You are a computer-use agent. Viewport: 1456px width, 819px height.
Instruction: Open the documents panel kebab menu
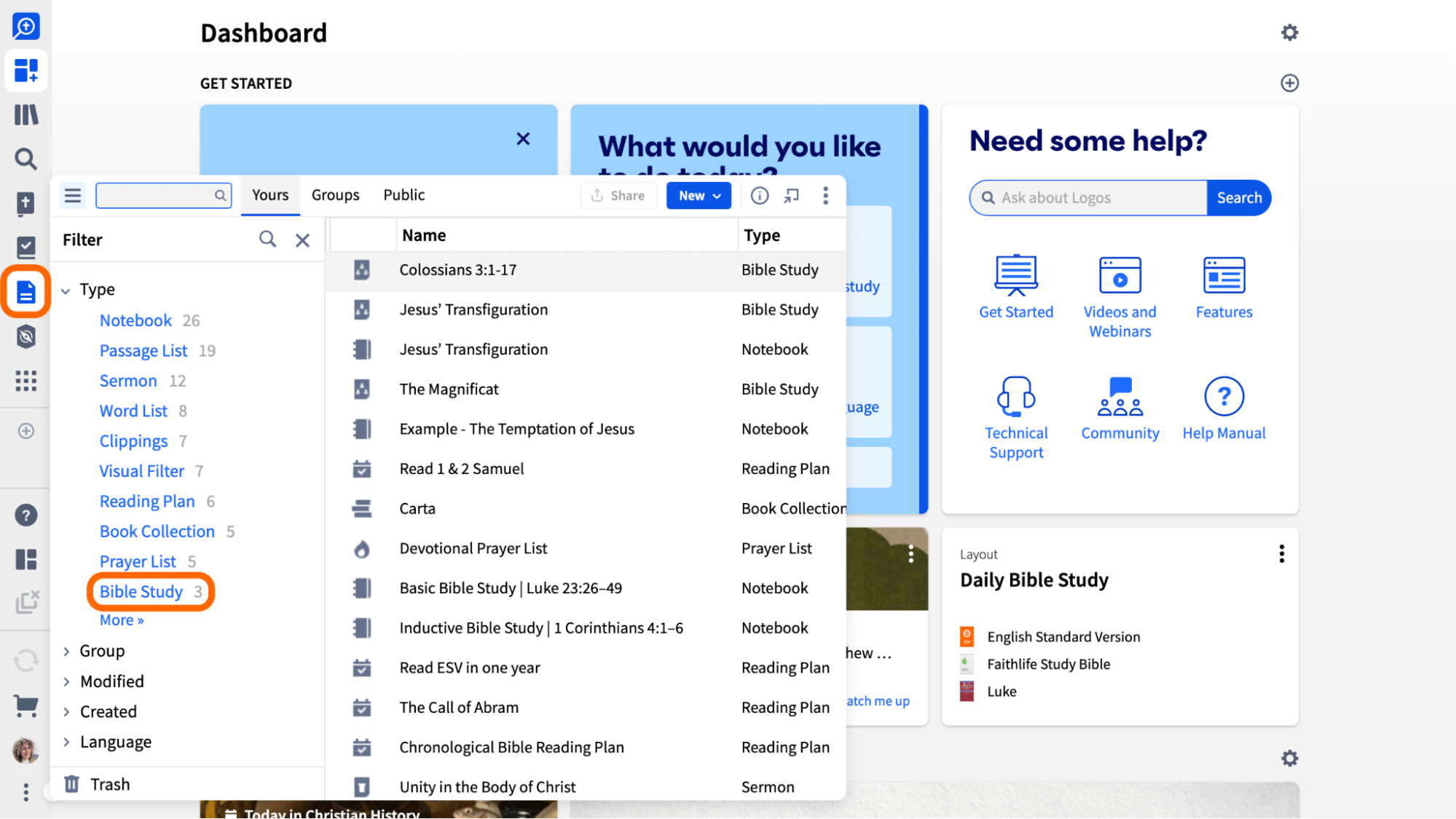point(825,195)
